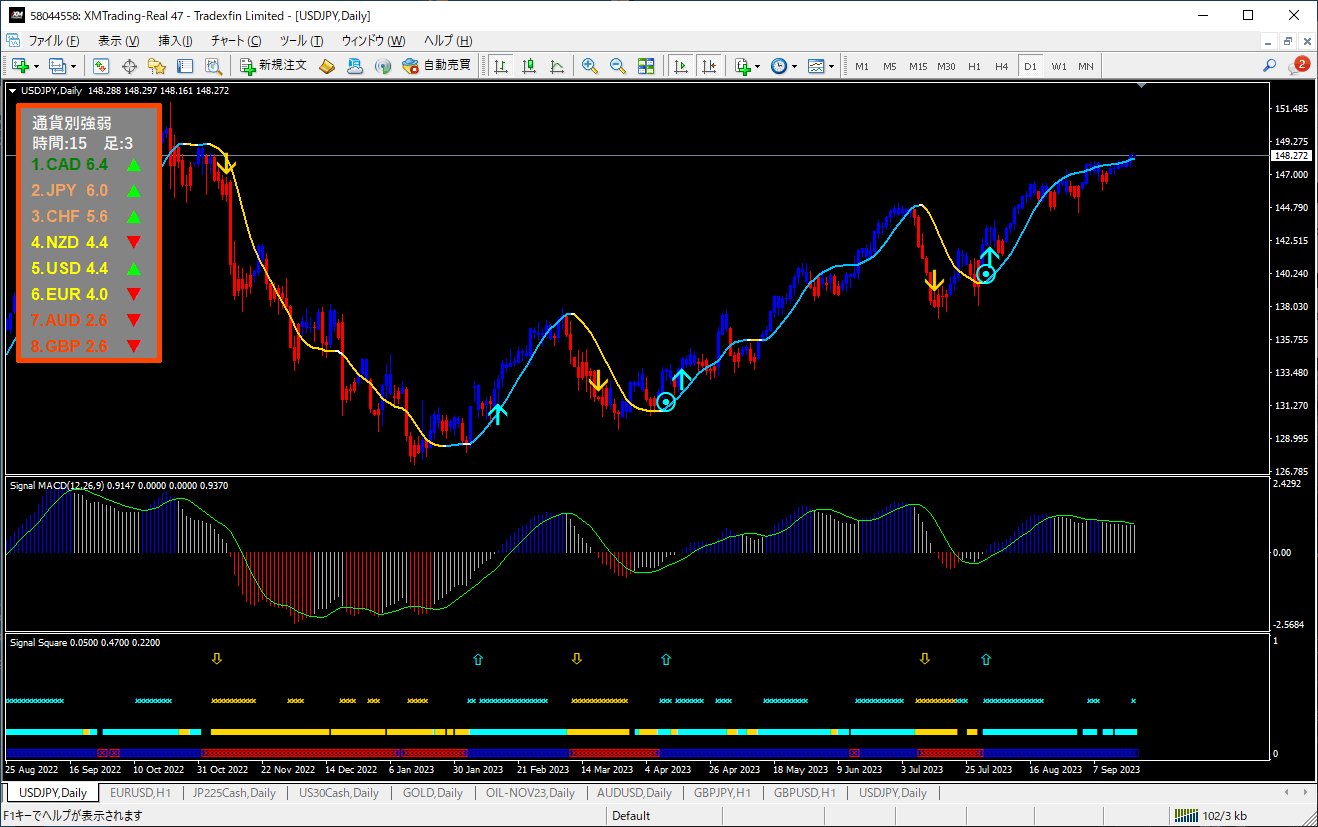Show the Data Window crosshair icon
Screen dimensions: 1318x827
[x=129, y=66]
